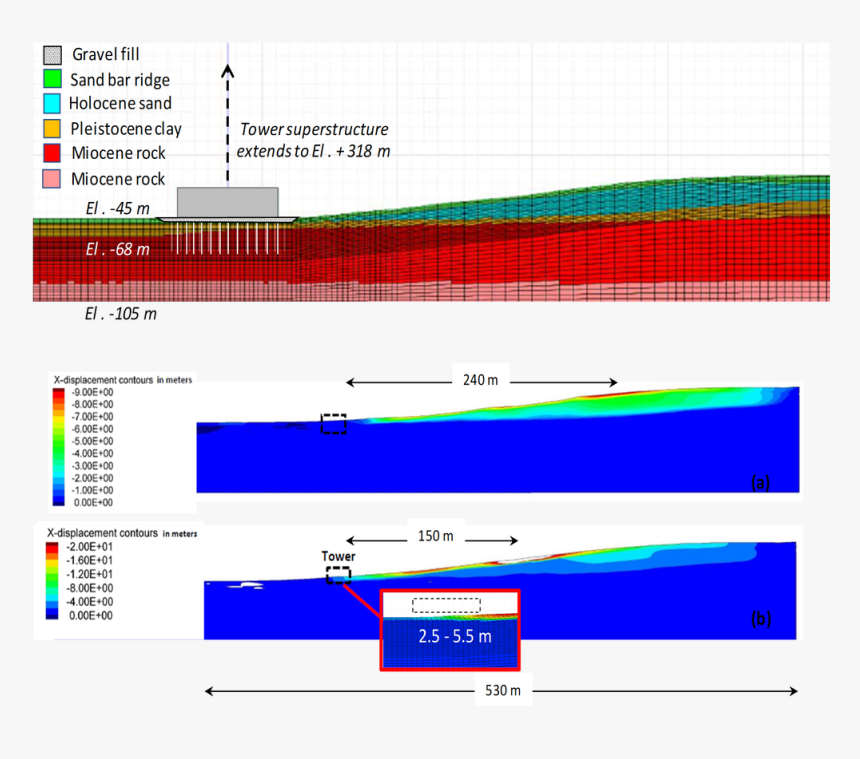Click the Tower superstructure annotation text
This screenshot has width=860, height=759.
click(x=312, y=140)
